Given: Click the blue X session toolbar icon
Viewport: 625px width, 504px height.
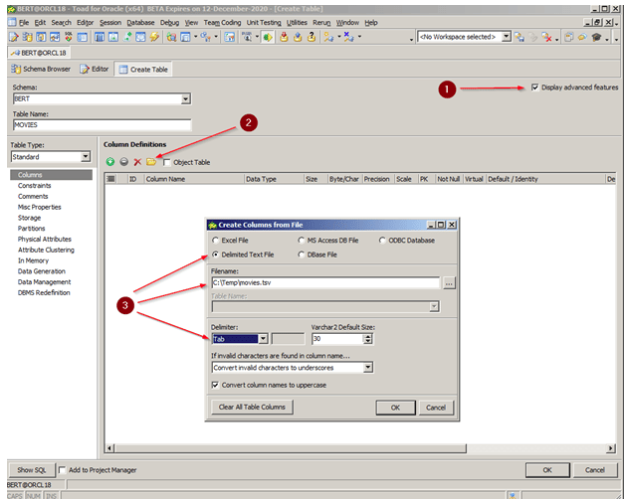Looking at the screenshot, I should [x=348, y=37].
